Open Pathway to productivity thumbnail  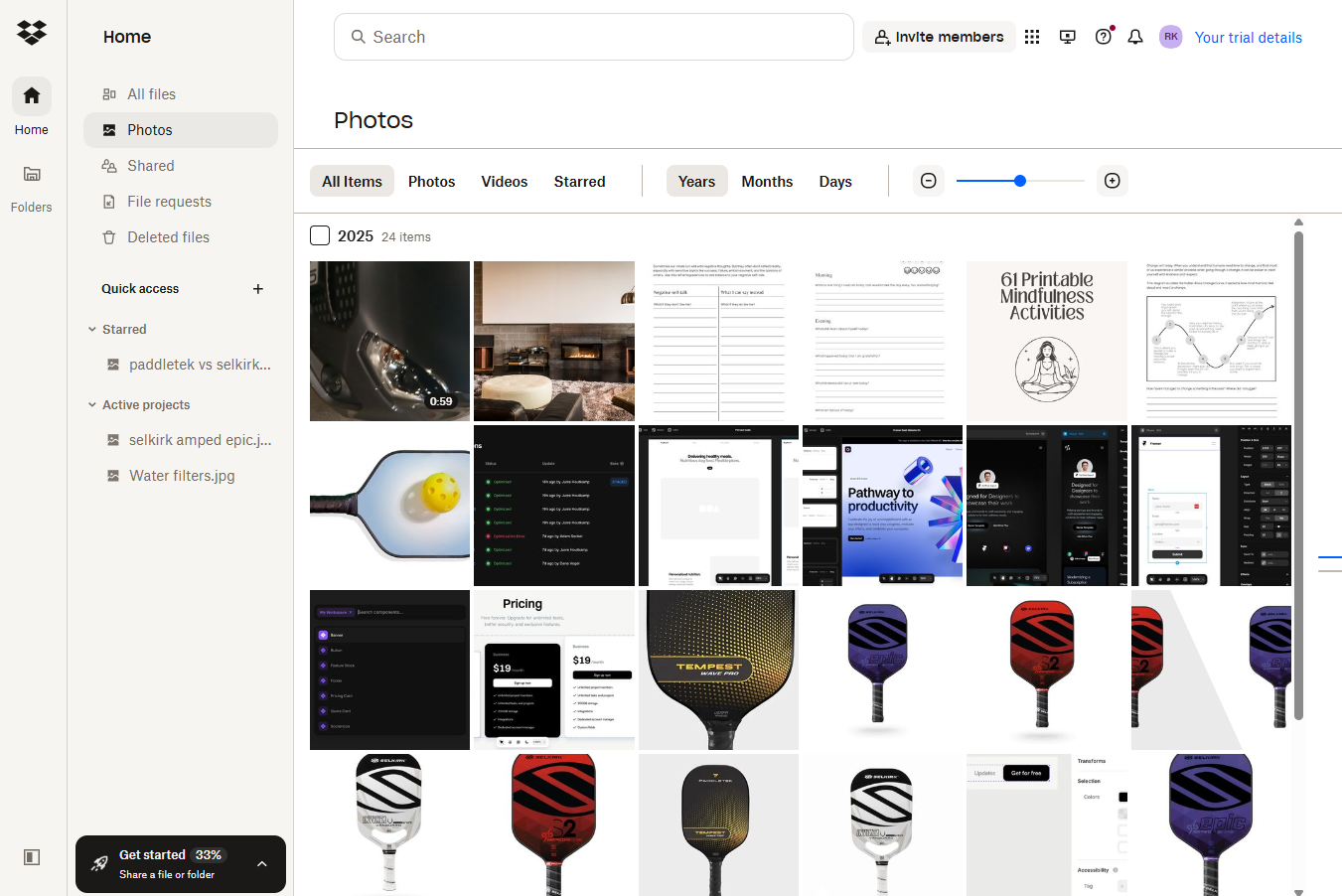click(x=883, y=506)
